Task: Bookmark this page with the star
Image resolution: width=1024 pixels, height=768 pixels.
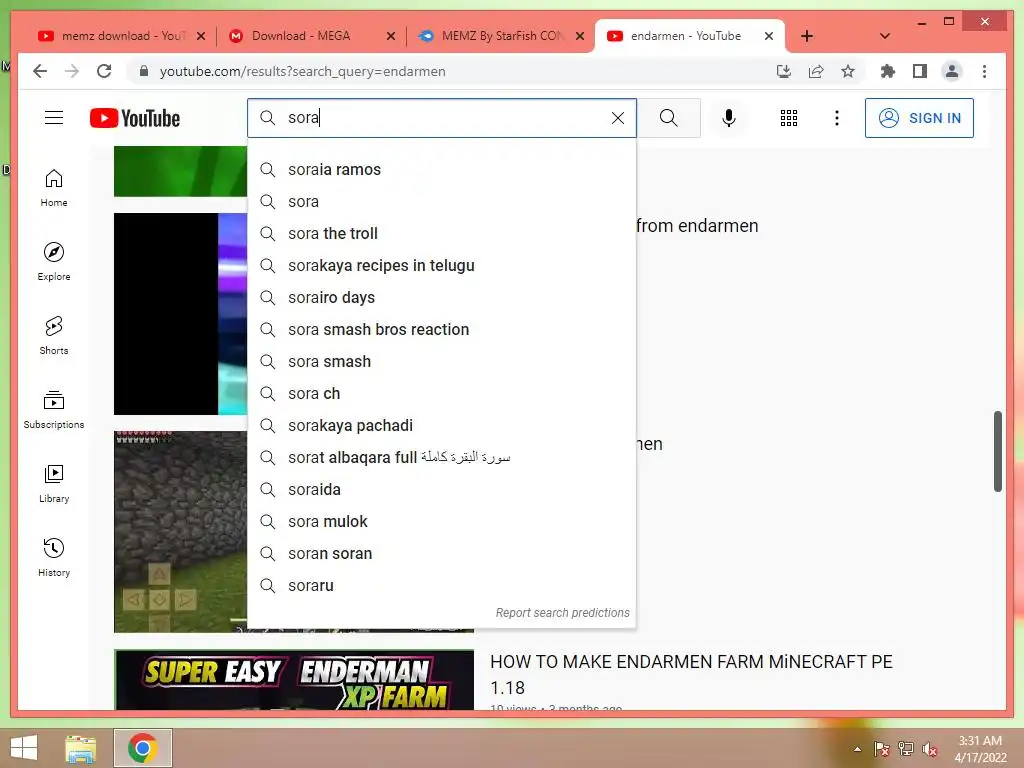Action: tap(848, 71)
